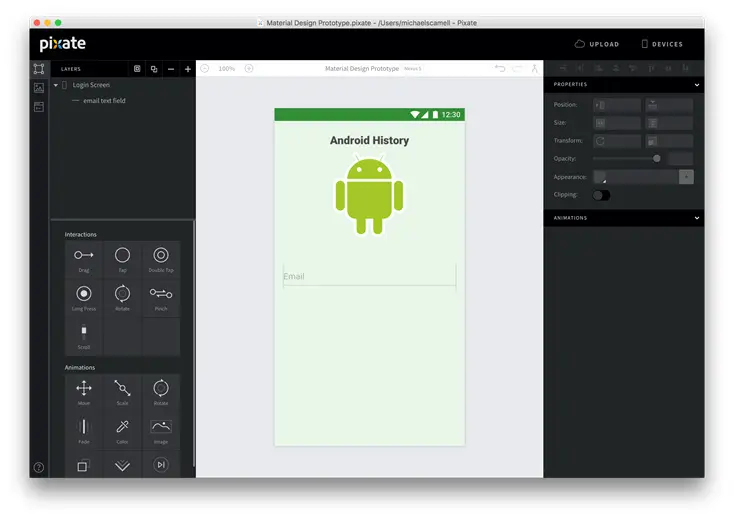This screenshot has height=520, width=734.
Task: Click the Devices button
Action: point(662,44)
